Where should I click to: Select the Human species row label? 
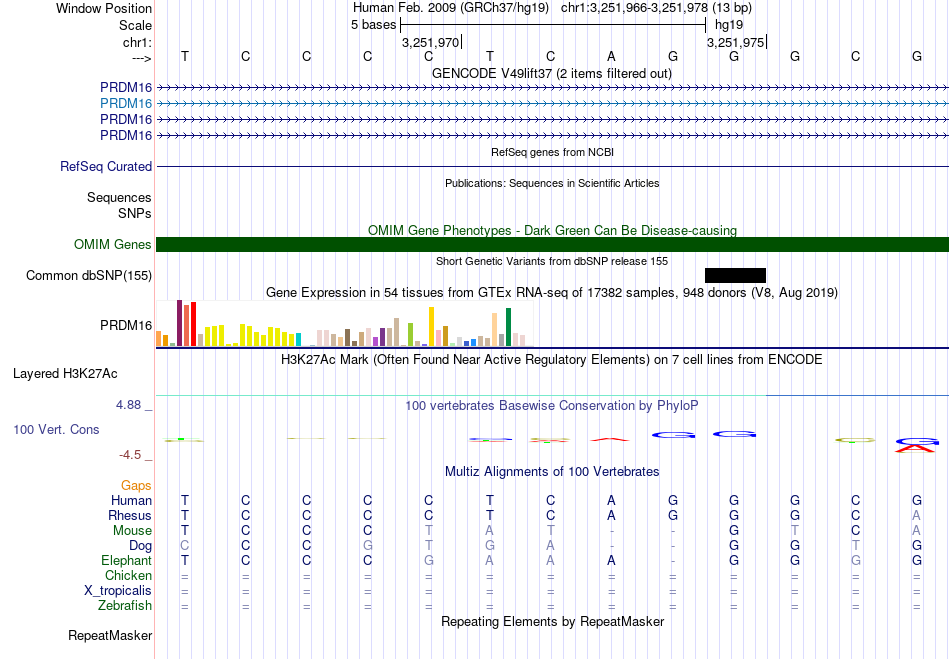(x=131, y=501)
